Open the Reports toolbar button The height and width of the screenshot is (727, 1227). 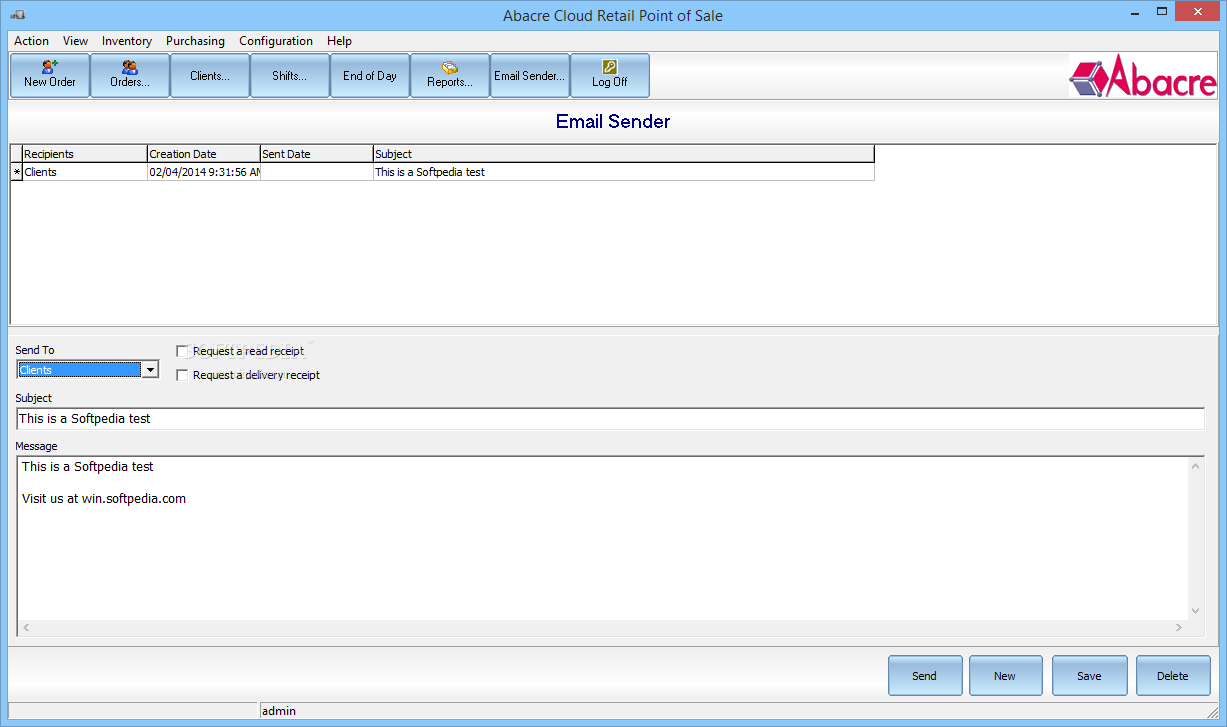pos(450,76)
